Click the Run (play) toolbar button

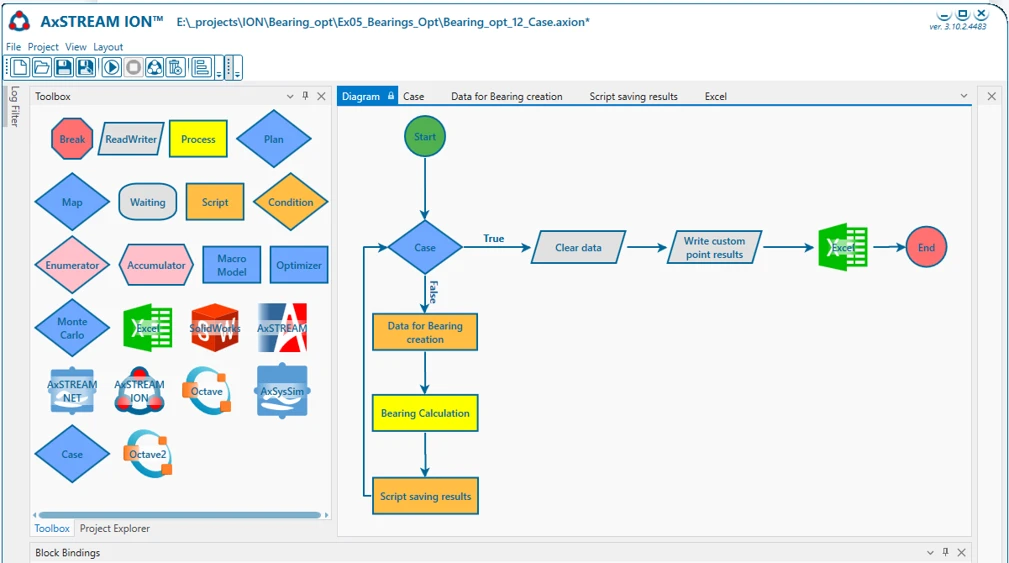pos(110,67)
